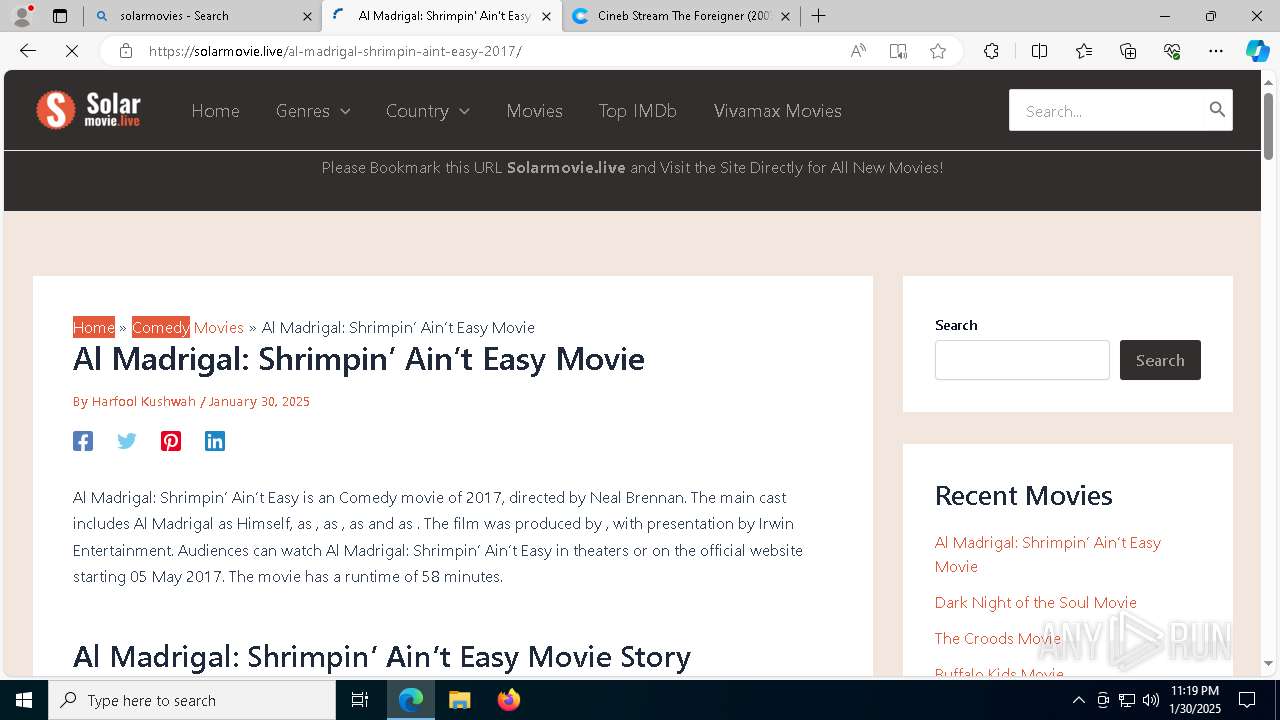Screen dimensions: 1280x720
Task: Open browser Extensions icon
Action: pos(991,51)
